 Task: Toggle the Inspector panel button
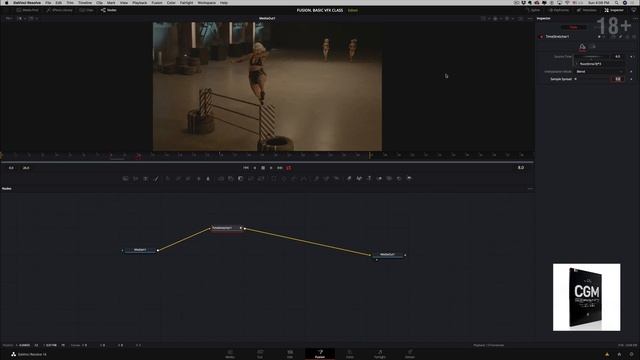(614, 10)
